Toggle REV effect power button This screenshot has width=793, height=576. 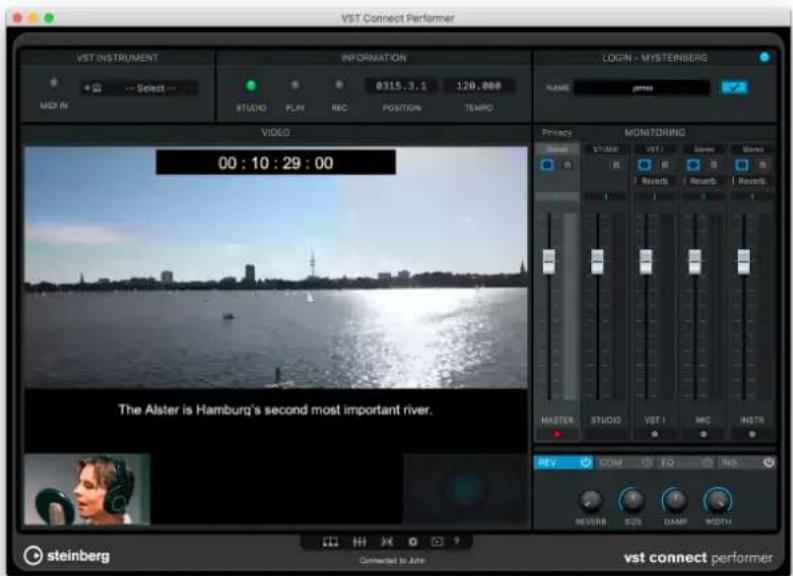tap(586, 462)
